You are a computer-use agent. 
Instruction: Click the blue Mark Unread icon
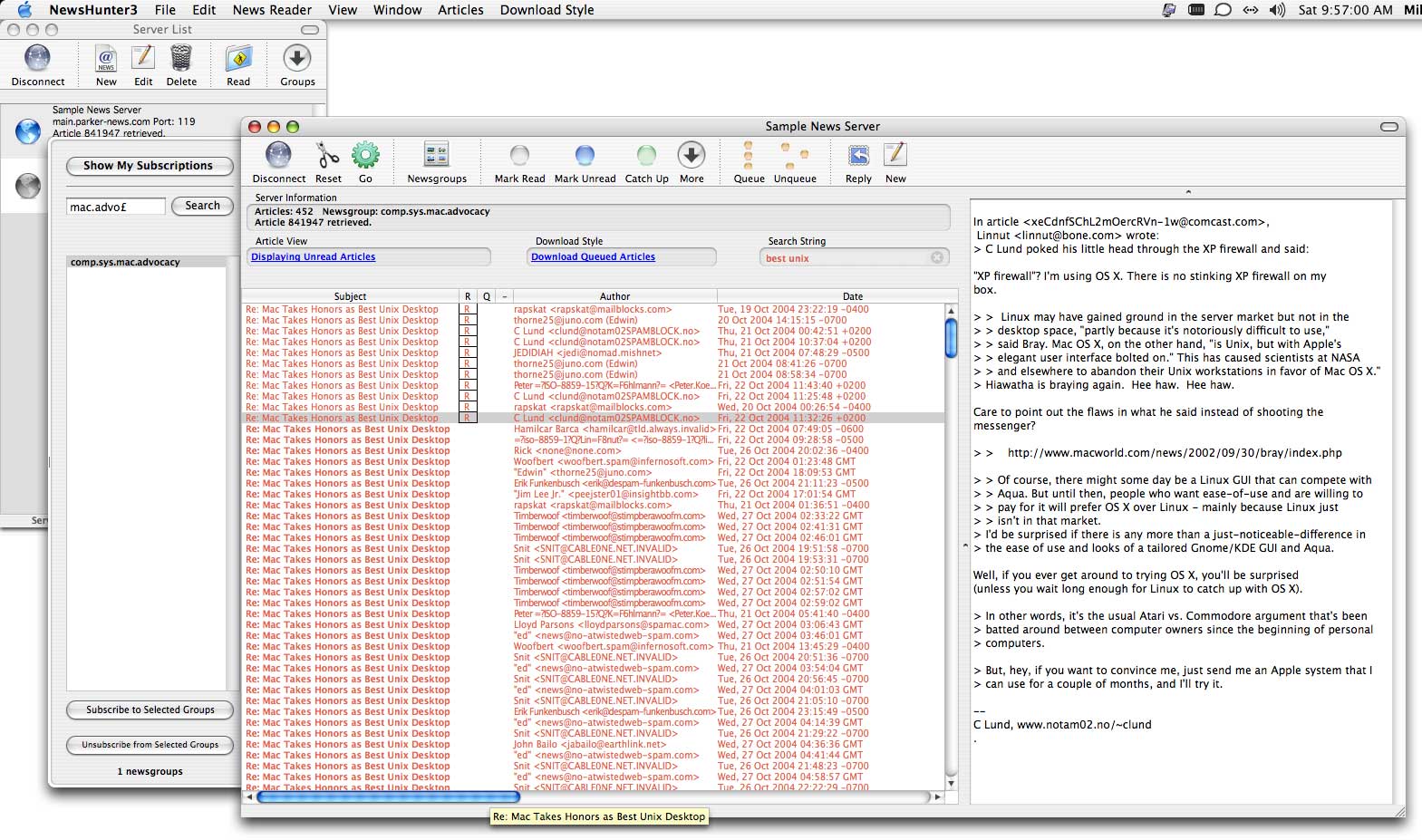585,156
